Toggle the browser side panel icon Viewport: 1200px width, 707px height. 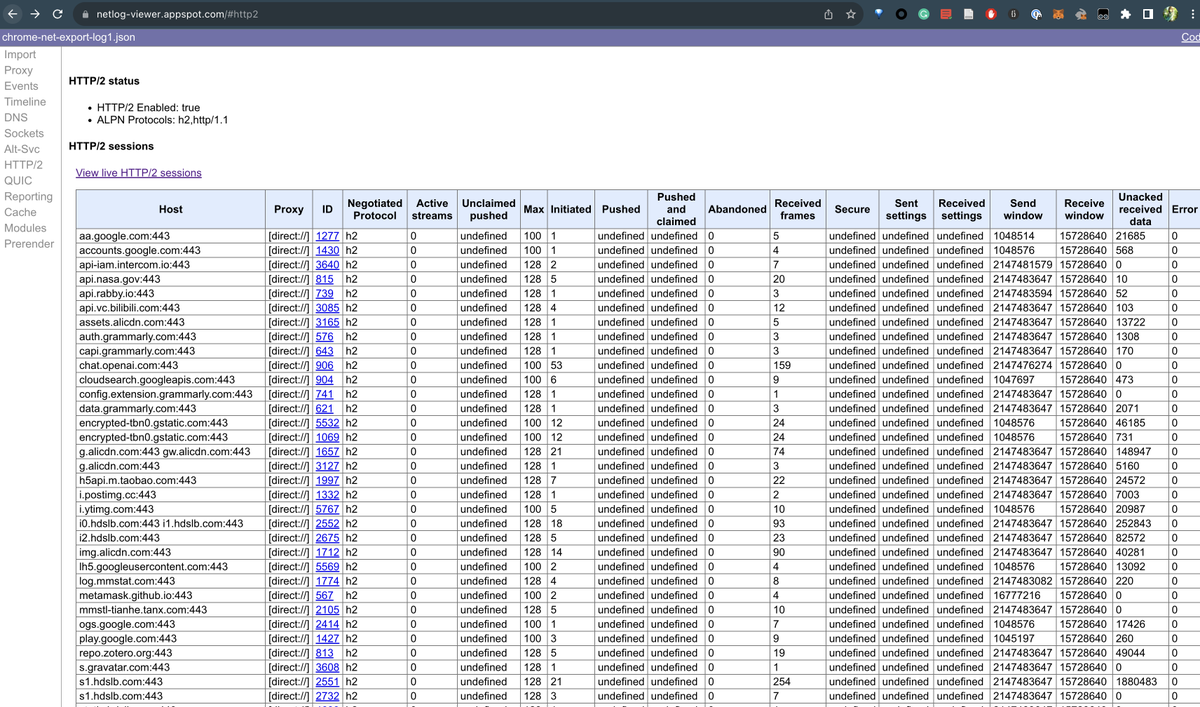point(1147,14)
